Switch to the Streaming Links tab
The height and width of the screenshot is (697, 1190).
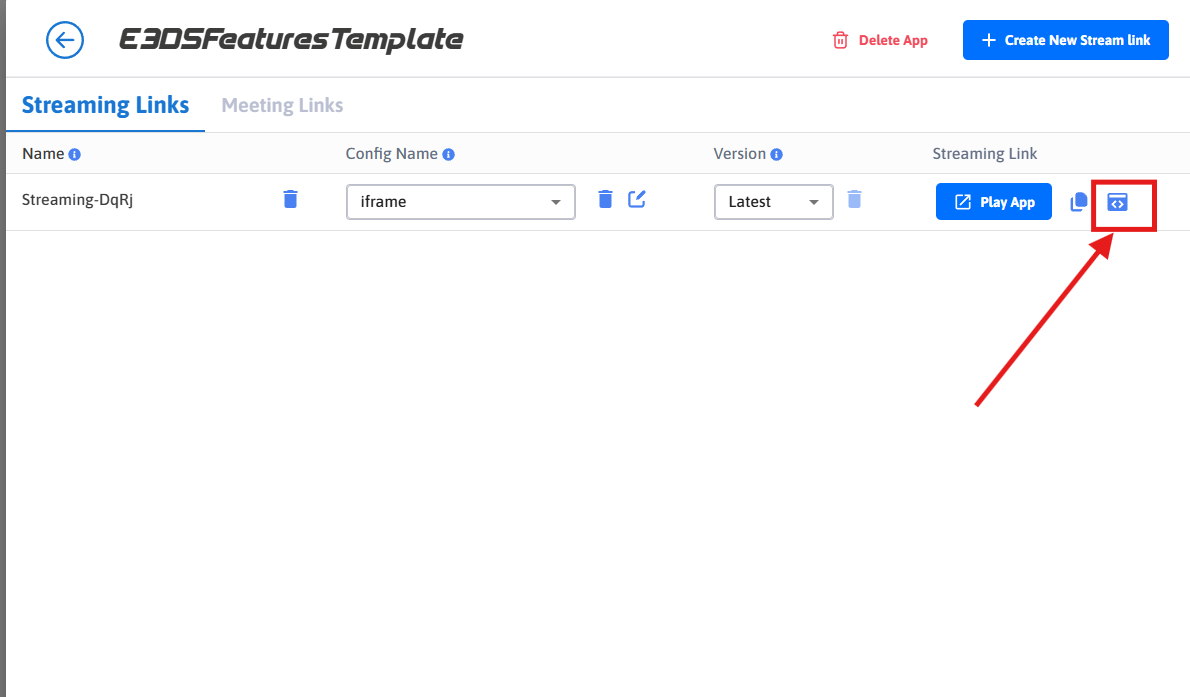click(x=105, y=105)
